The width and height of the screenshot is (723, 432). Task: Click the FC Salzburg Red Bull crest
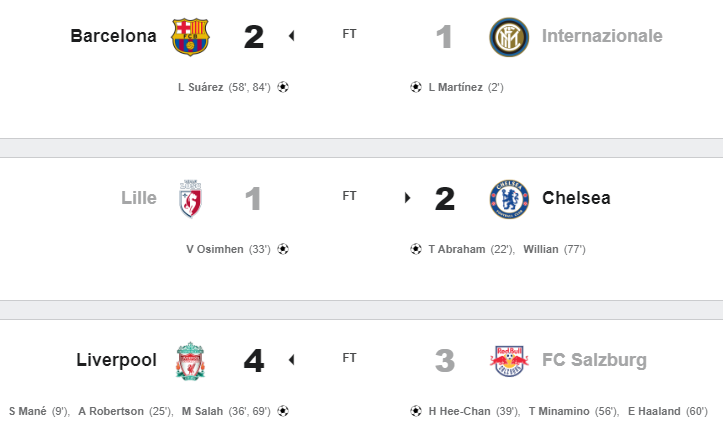click(x=509, y=361)
